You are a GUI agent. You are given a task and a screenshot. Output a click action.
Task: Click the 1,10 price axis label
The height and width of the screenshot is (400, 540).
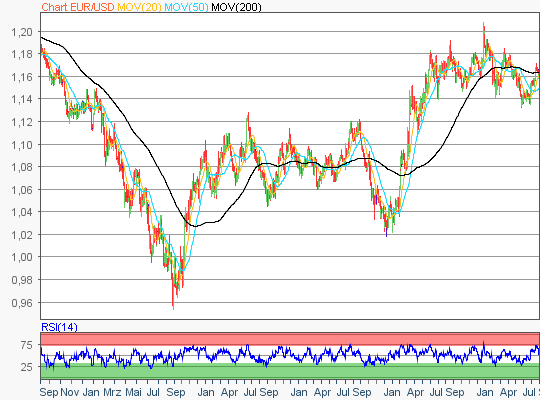click(22, 144)
